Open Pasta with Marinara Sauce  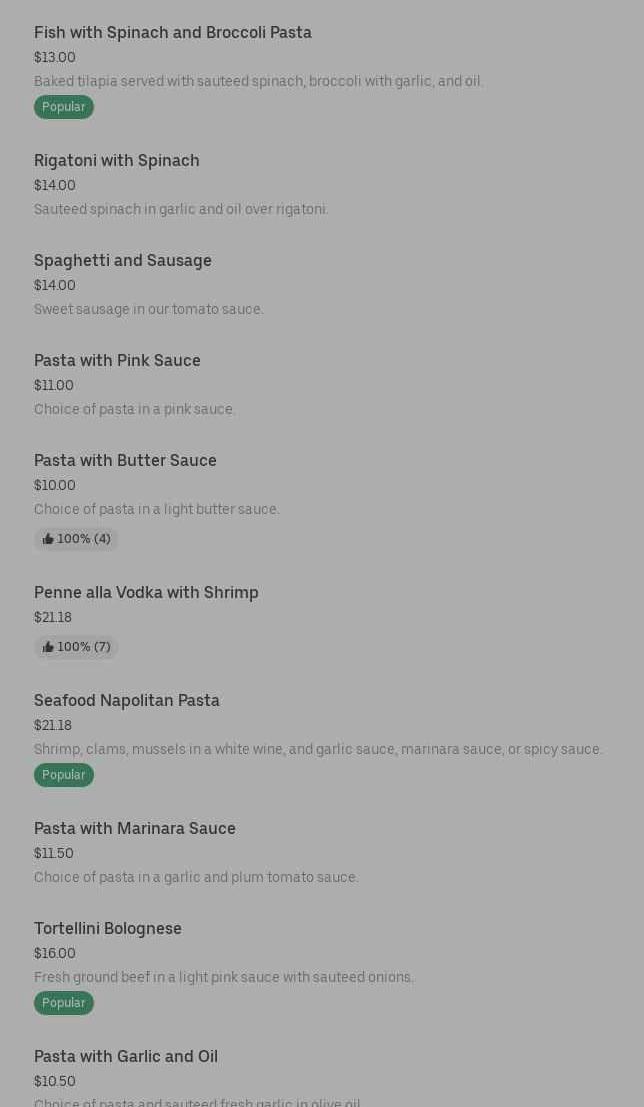(134, 828)
